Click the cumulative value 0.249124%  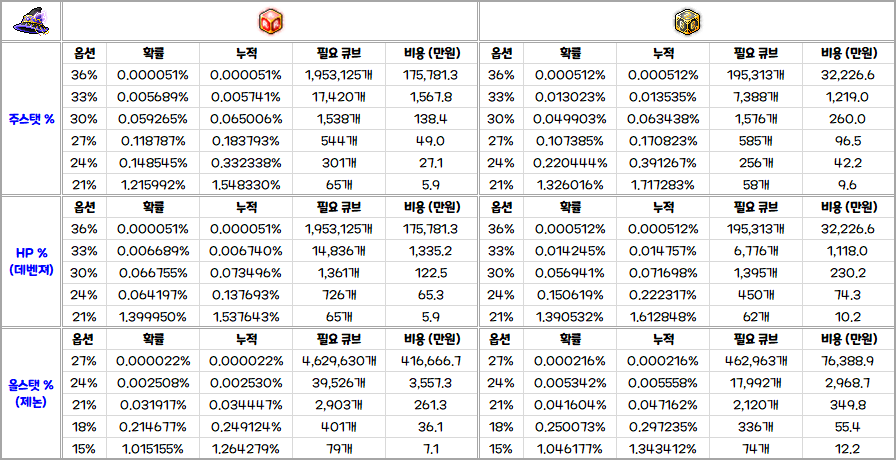(246, 426)
